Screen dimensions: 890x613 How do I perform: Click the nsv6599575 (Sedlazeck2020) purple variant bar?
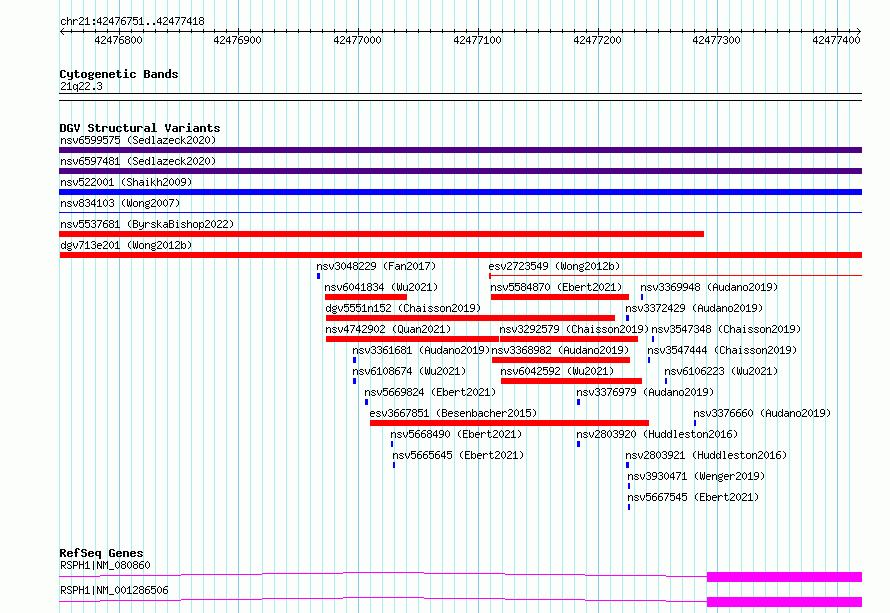point(460,150)
